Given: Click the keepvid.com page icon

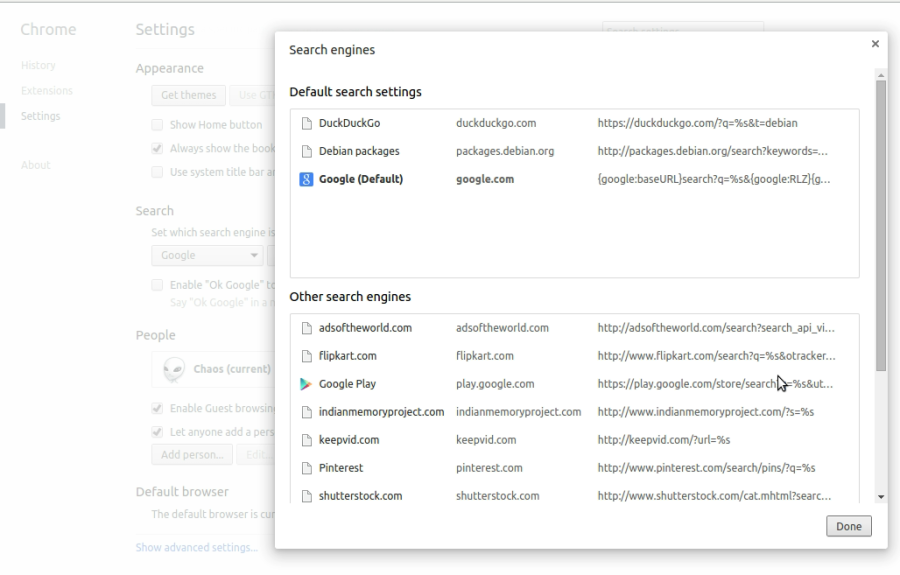Looking at the screenshot, I should pos(307,440).
